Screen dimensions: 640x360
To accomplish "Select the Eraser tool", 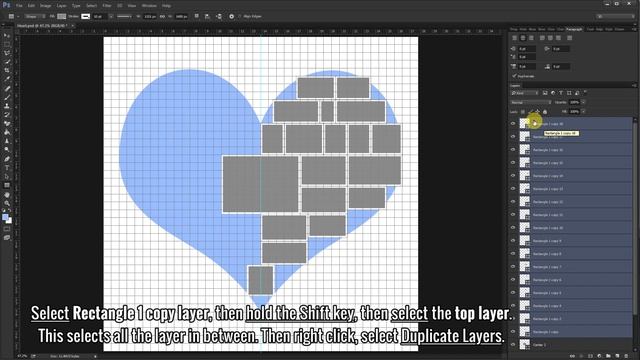I will point(7,124).
